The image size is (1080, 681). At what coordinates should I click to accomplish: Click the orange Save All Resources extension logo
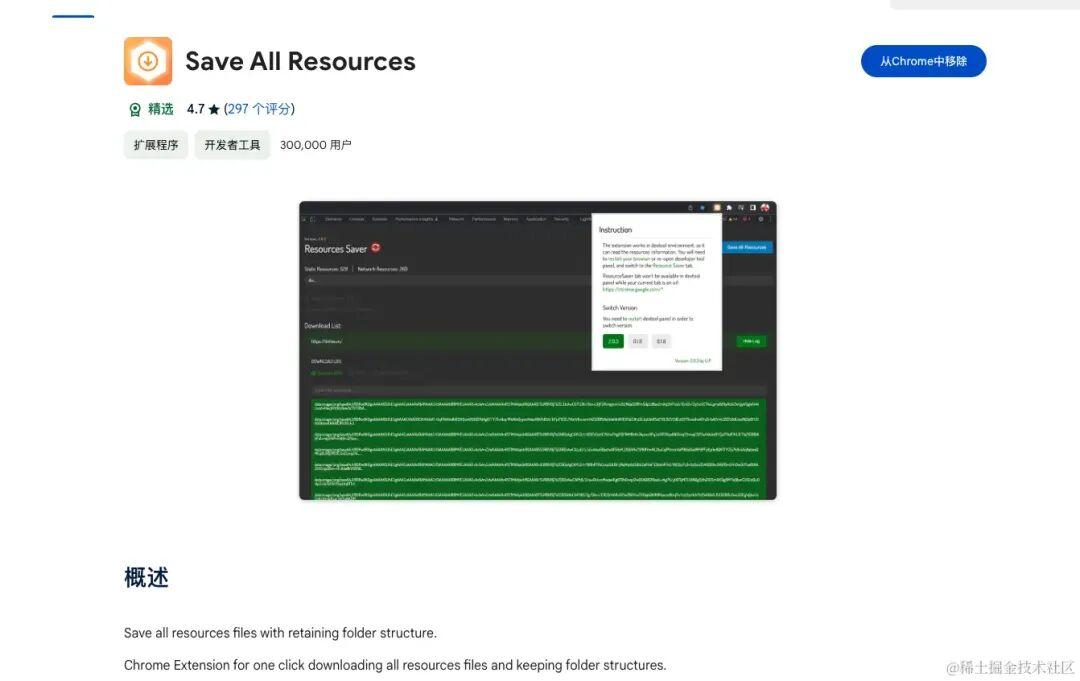[148, 61]
